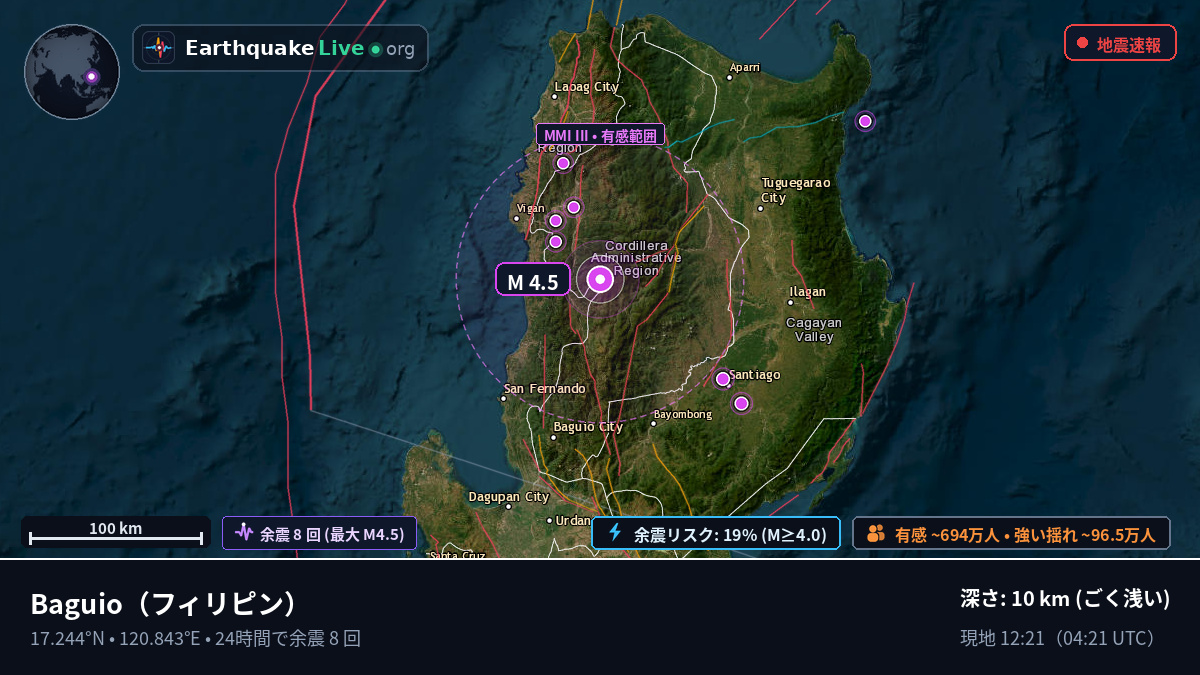
Task: Click the MMI III 有感範囲 label
Action: [x=600, y=135]
